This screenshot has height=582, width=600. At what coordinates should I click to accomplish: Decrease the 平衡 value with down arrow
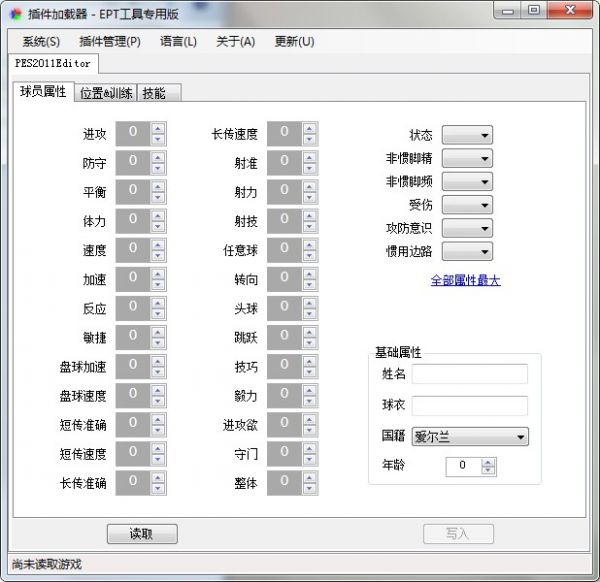[x=158, y=197]
